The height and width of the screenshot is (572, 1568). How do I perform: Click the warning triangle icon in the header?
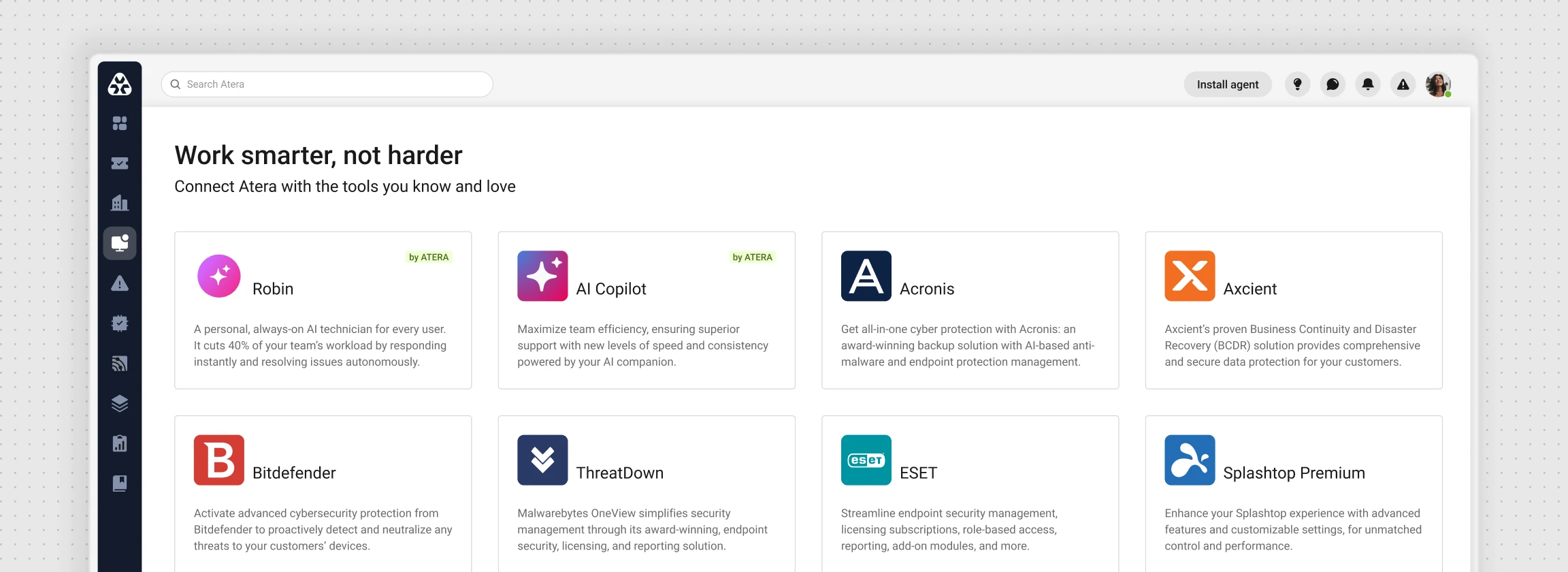1403,84
